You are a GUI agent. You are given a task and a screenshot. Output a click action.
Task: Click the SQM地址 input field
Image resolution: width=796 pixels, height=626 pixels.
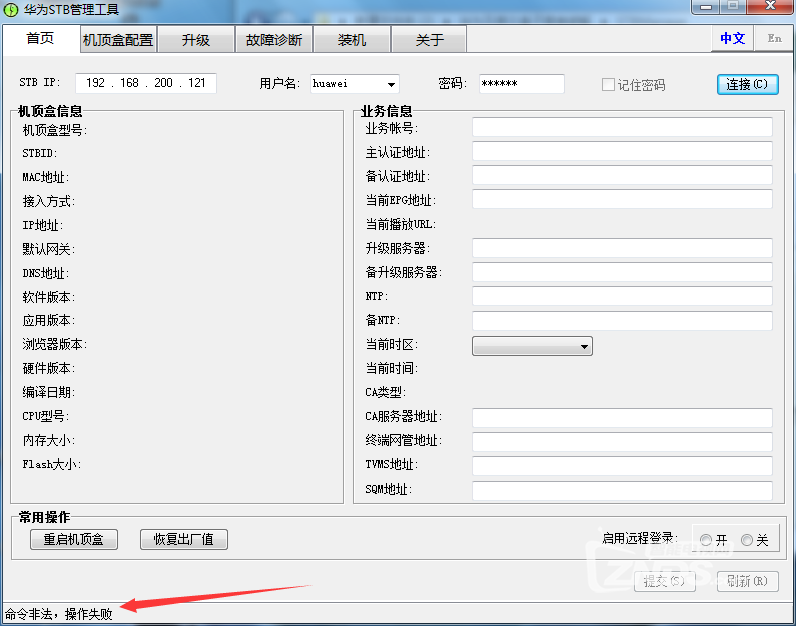[622, 490]
